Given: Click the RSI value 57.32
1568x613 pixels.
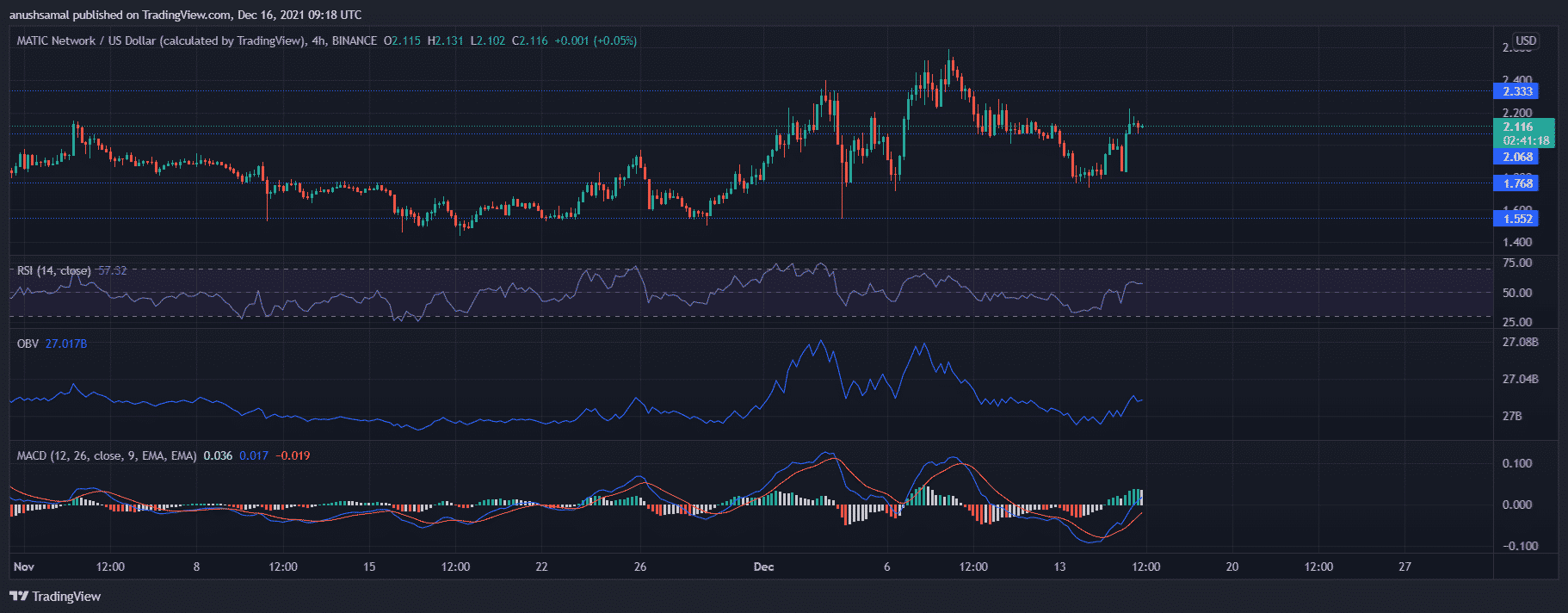Looking at the screenshot, I should coord(112,270).
